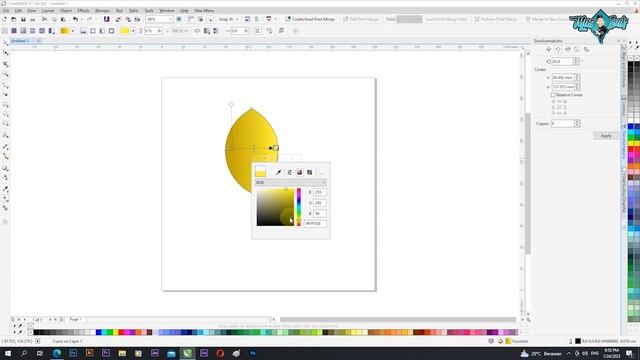This screenshot has width=640, height=360.
Task: Open the Layout menu
Action: click(x=48, y=11)
